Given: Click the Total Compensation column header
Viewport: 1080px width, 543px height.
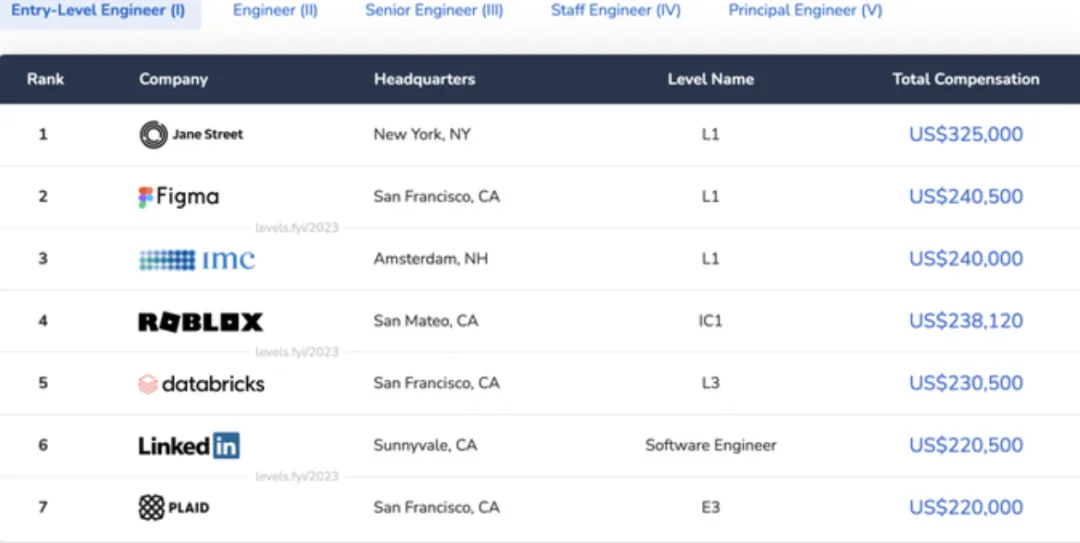Looking at the screenshot, I should [x=966, y=79].
